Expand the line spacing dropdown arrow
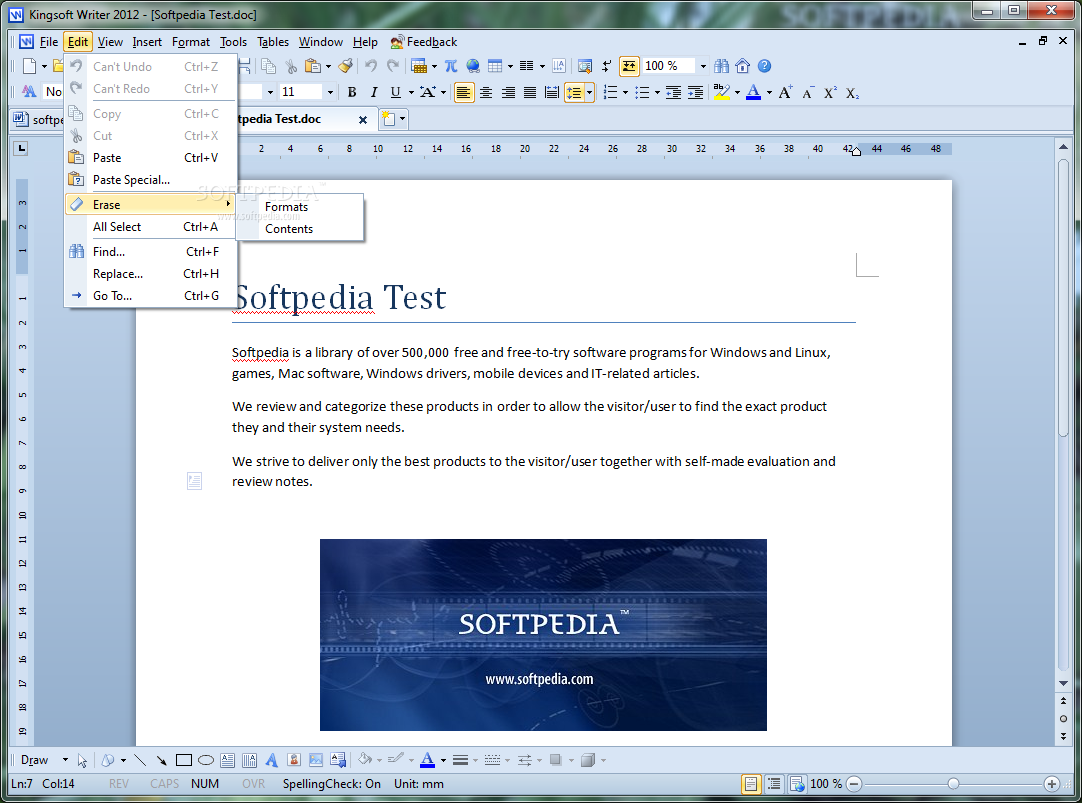Viewport: 1082px width, 803px height. click(589, 92)
